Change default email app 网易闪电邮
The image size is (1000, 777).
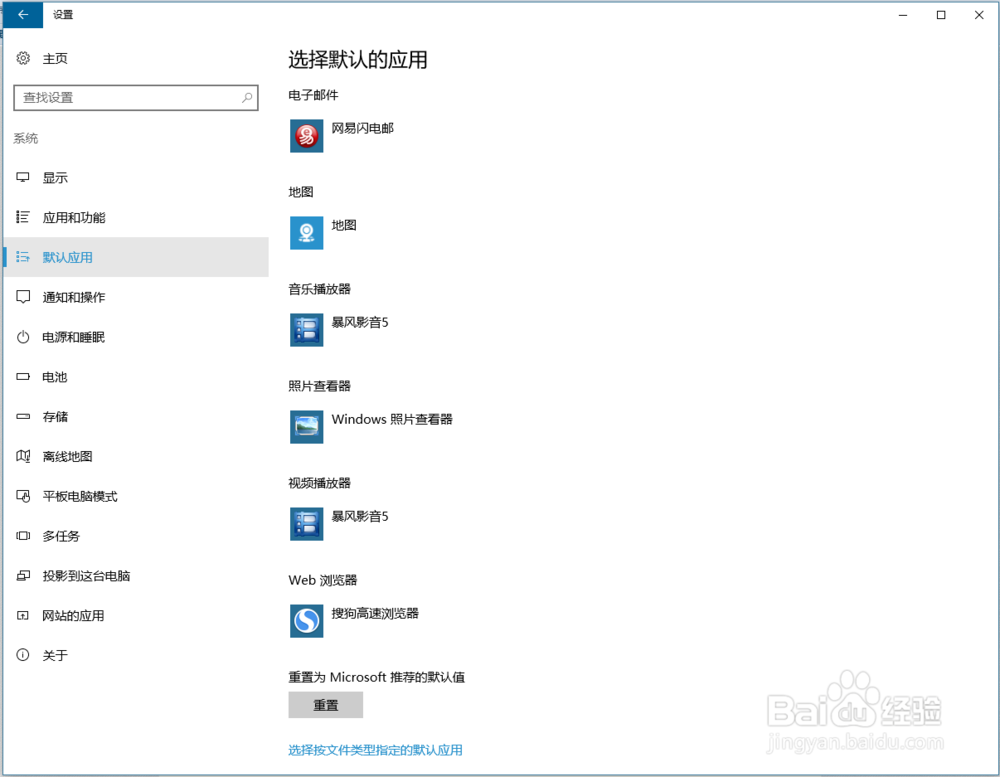coord(363,128)
